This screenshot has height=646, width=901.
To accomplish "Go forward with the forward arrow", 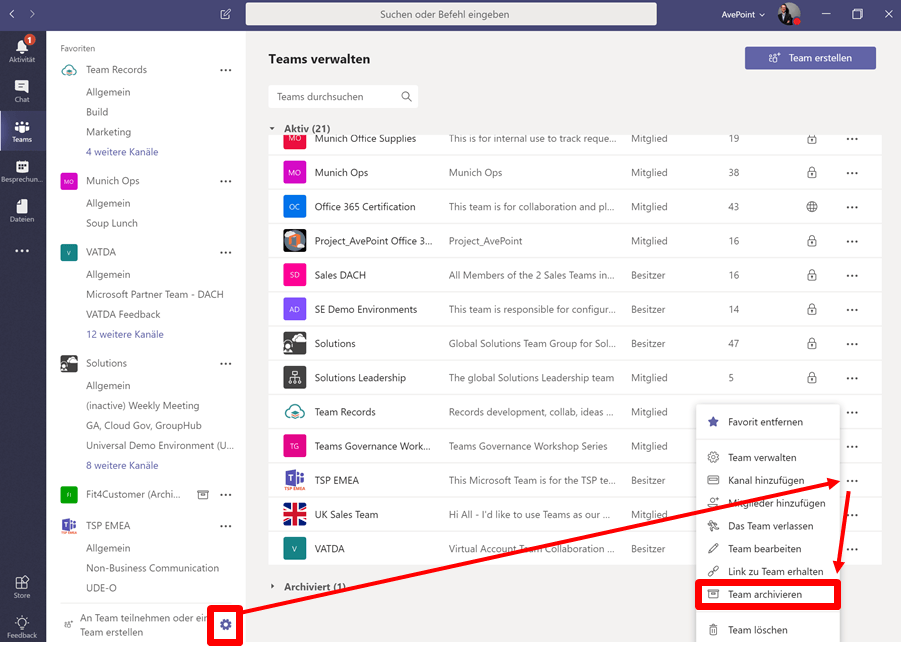I will click(x=32, y=13).
